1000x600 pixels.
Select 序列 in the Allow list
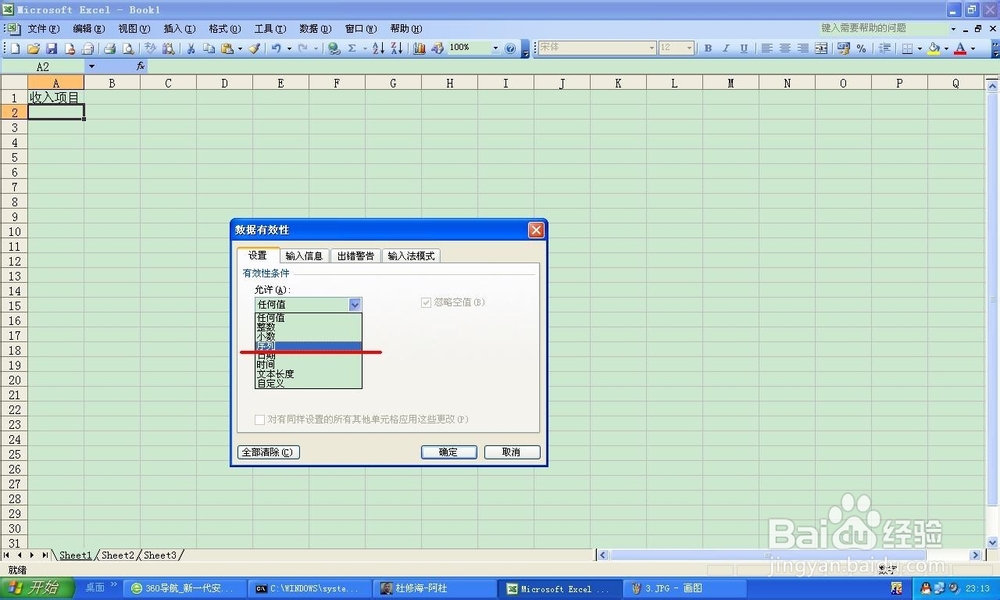click(308, 346)
